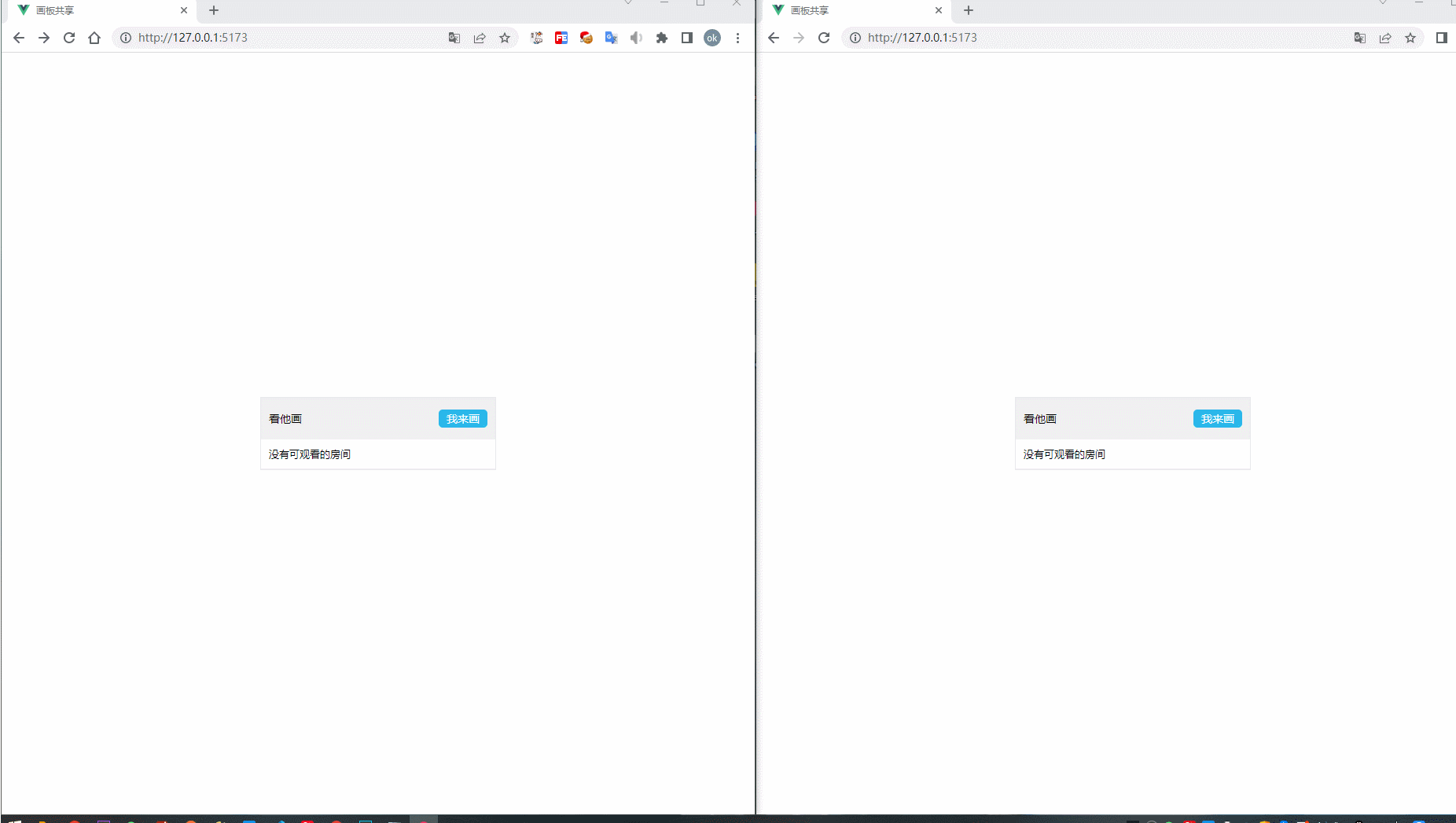Bookmark this page in left browser
The width and height of the screenshot is (1456, 823).
505,38
